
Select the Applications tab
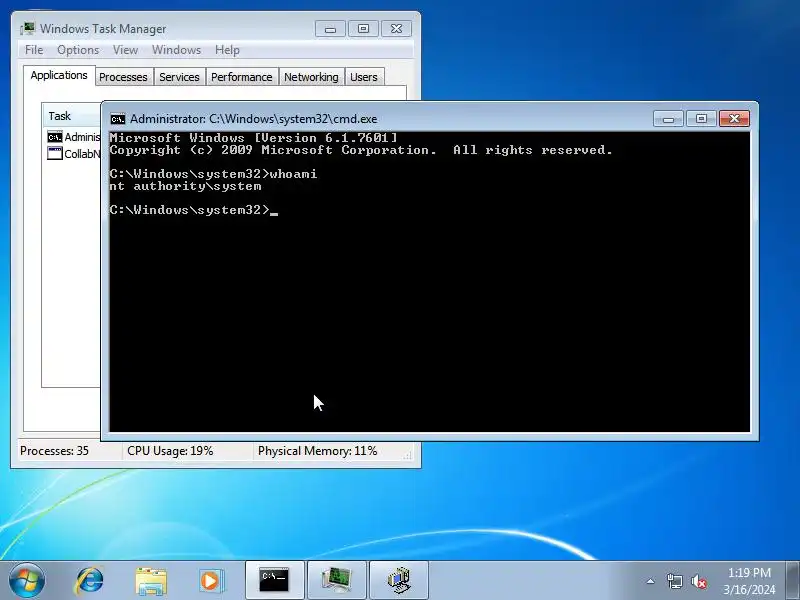(59, 76)
